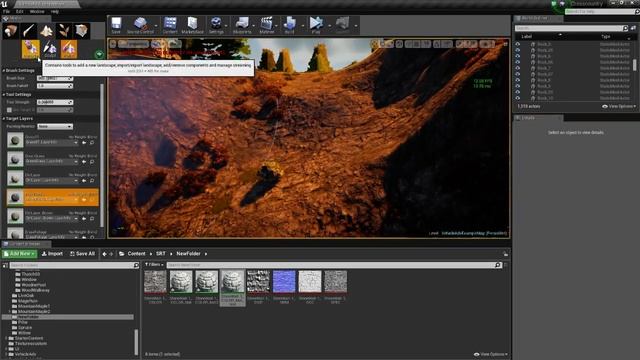Switch to Landscape mode icon
The width and height of the screenshot is (640, 360).
[x=46, y=31]
